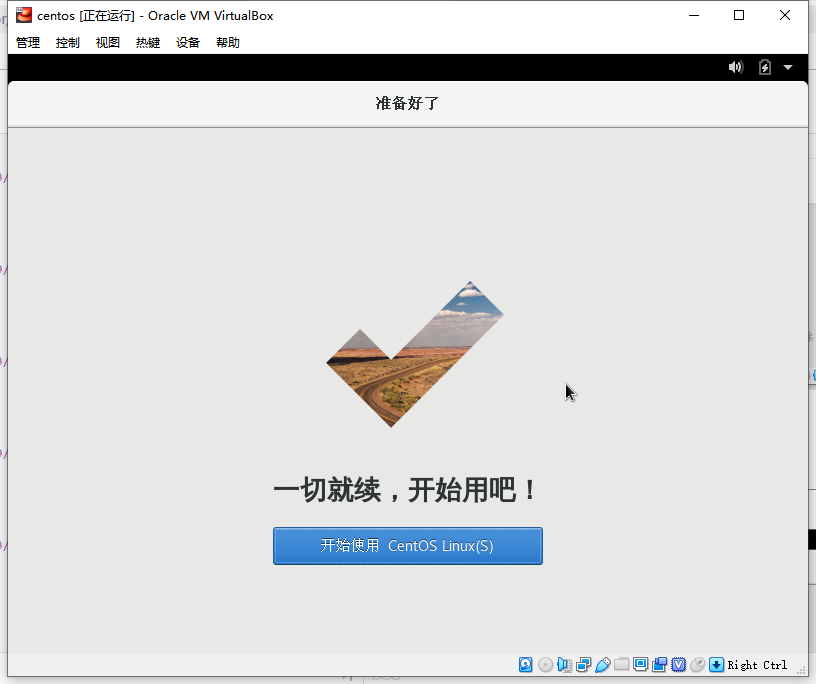Minimize the VirtualBox window
Screen dimensions: 816x684
[x=694, y=15]
